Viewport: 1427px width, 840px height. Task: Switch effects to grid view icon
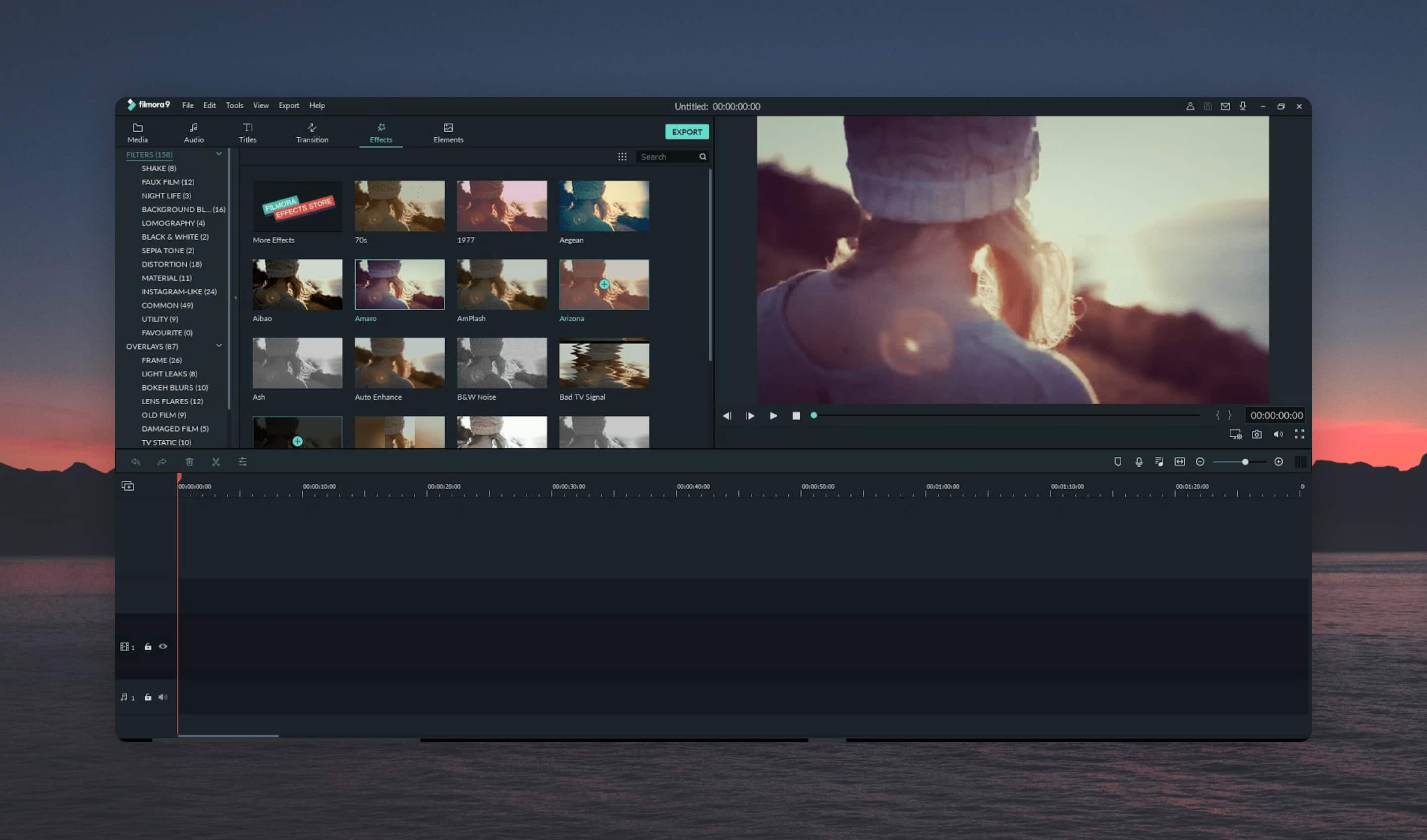coord(622,157)
